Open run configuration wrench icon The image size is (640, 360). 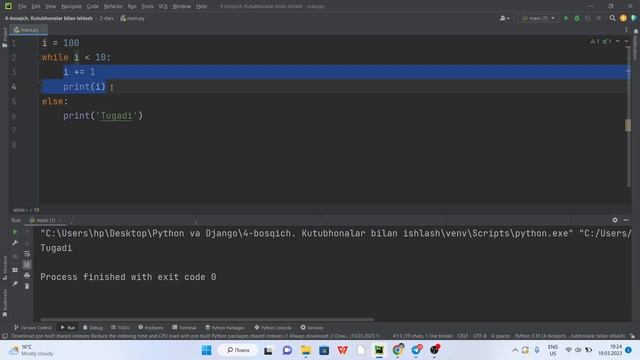click(x=15, y=243)
